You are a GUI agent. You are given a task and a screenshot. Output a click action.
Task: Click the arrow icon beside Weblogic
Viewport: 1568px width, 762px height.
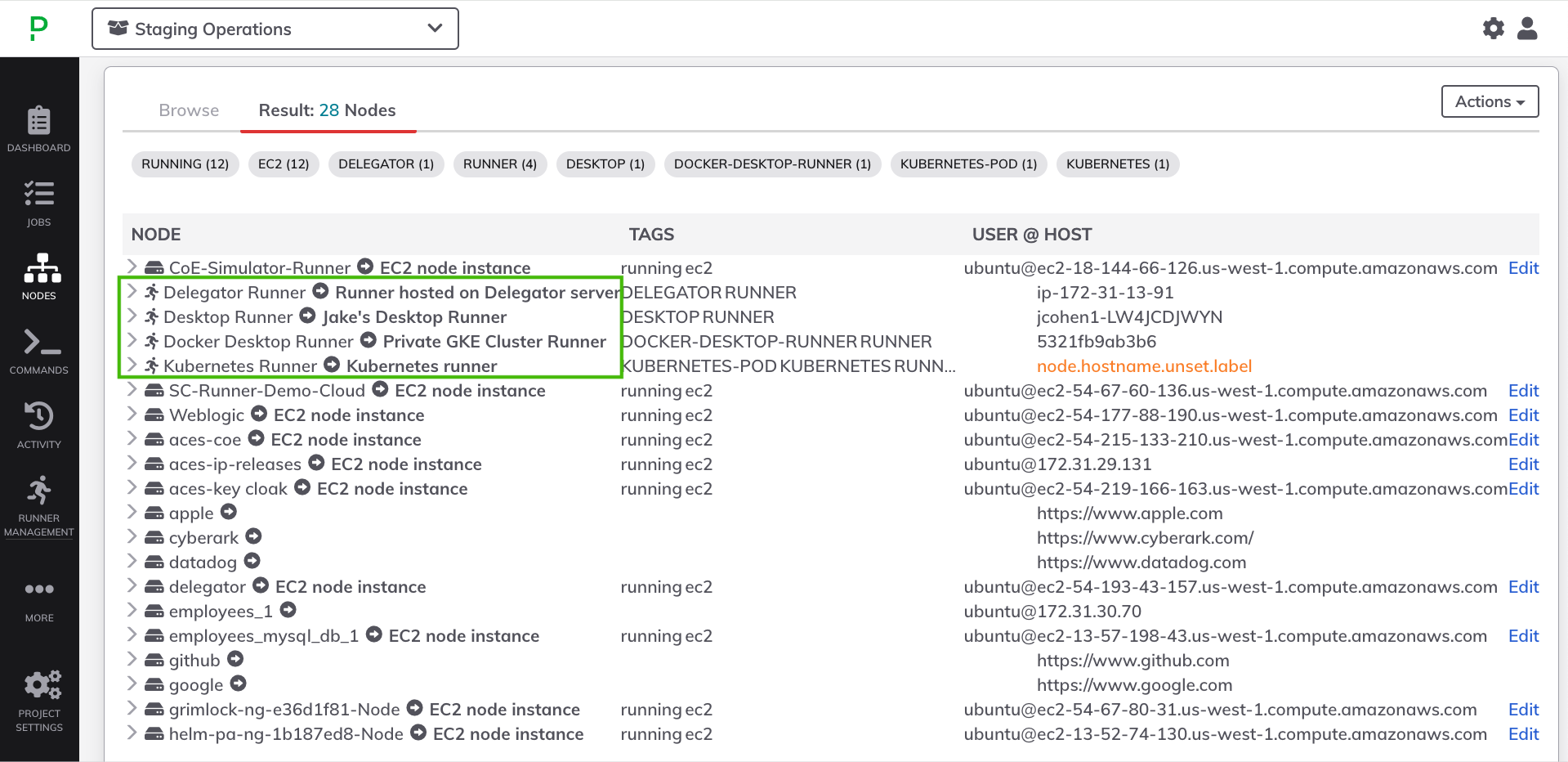point(259,414)
